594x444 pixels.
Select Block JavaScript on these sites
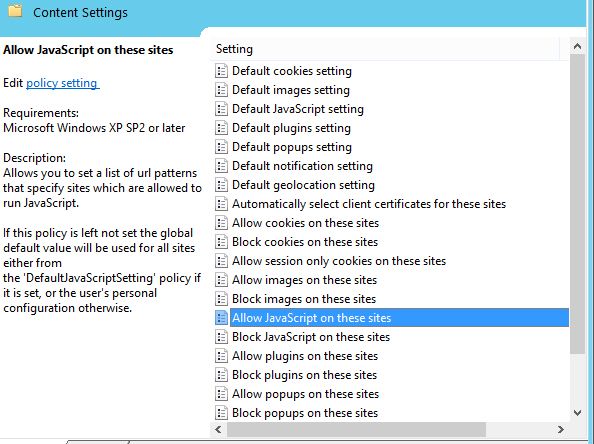click(x=311, y=337)
